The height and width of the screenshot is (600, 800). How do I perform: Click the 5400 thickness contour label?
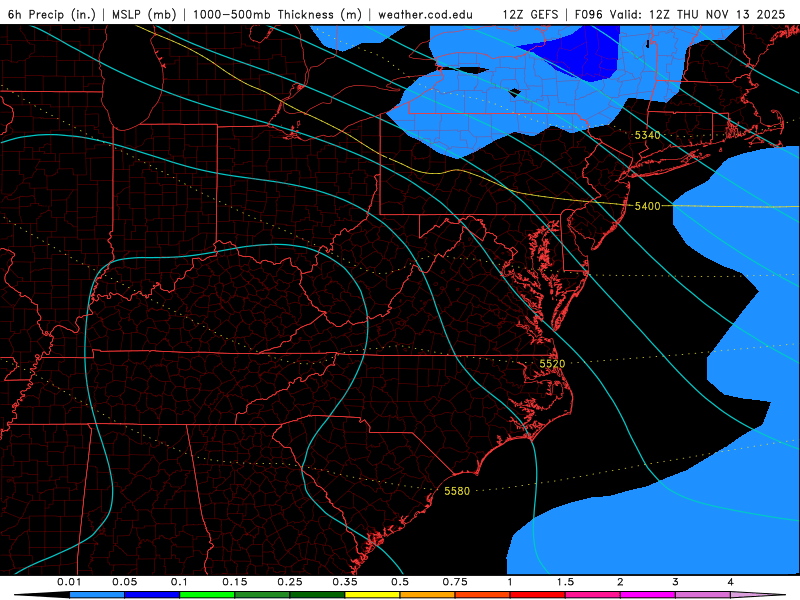tap(647, 206)
